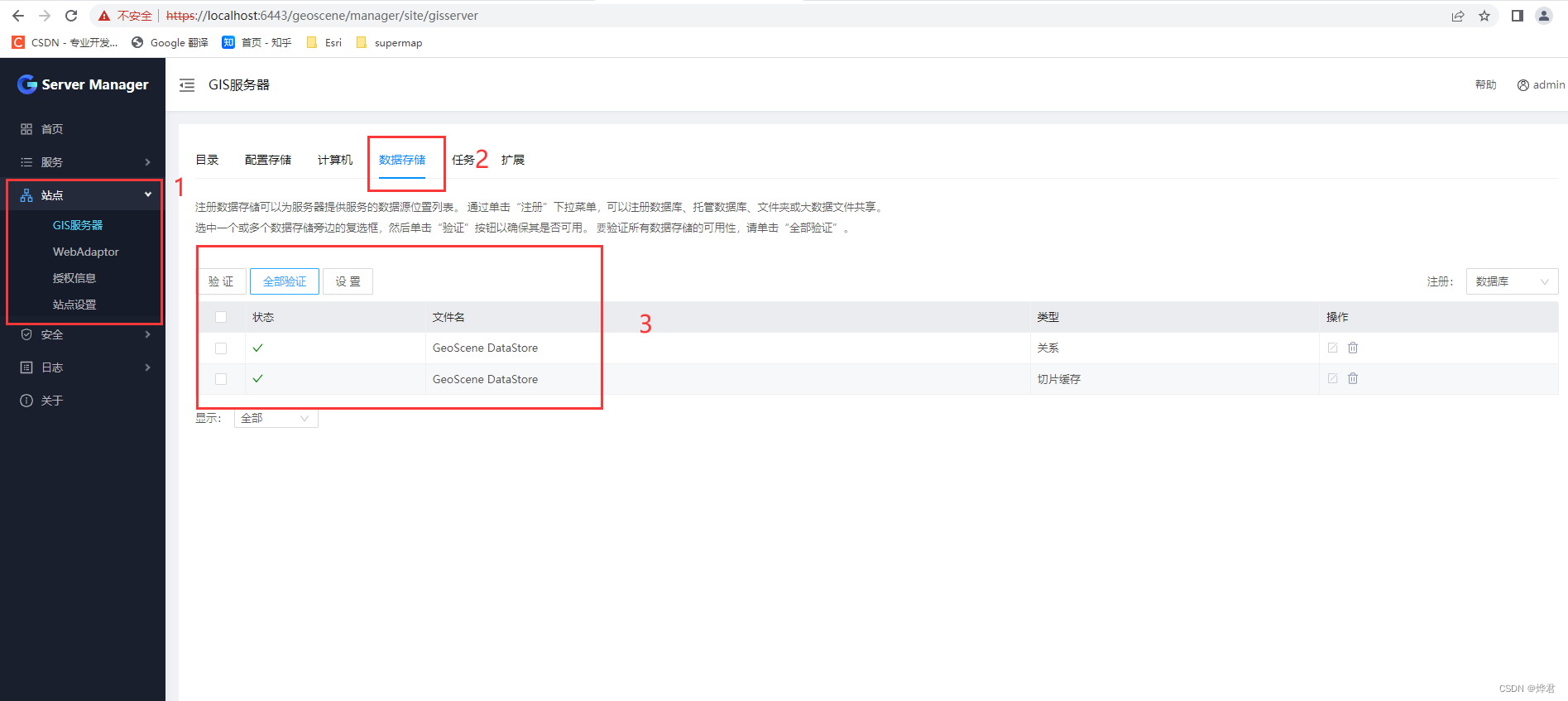Image resolution: width=1568 pixels, height=701 pixels.
Task: Open the Esri bookmark folder
Action: point(324,42)
